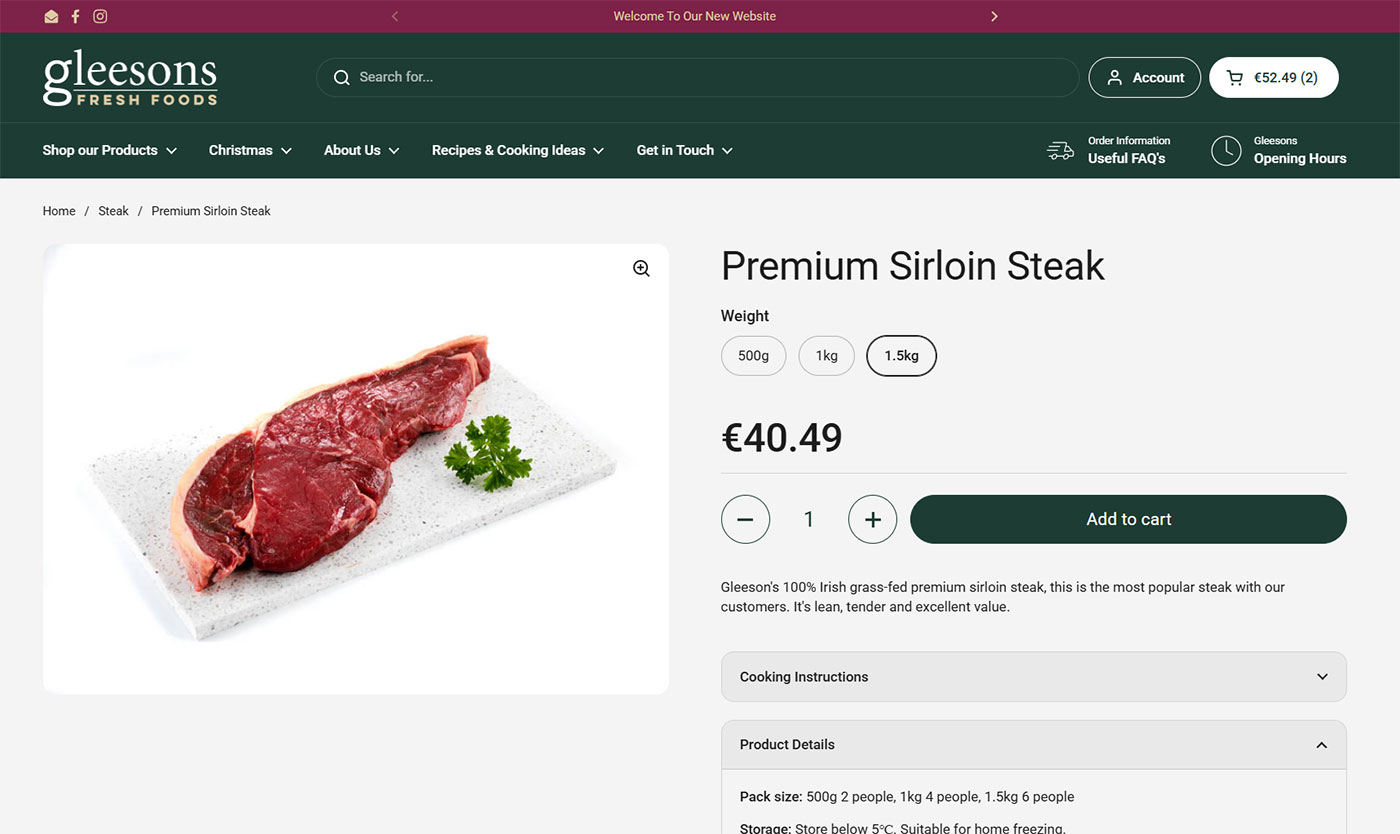Select the 500g weight option
Screen dimensions: 1400x834
(753, 356)
